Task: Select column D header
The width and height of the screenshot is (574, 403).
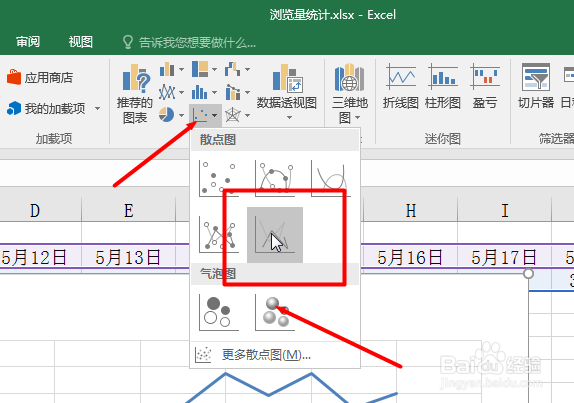Action: click(35, 210)
